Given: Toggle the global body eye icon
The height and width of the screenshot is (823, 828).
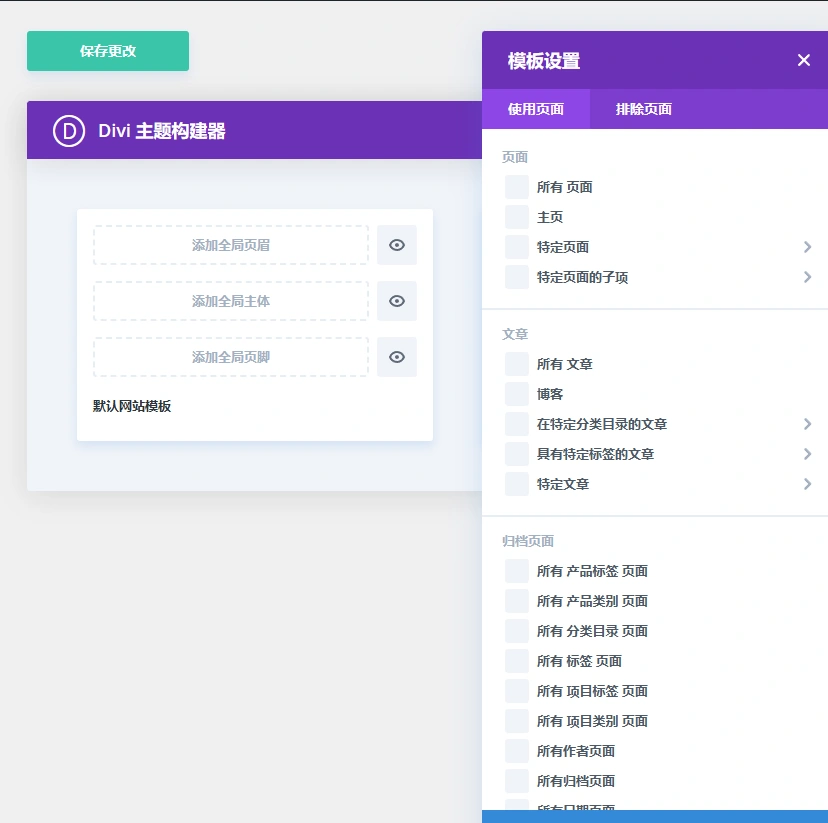Looking at the screenshot, I should [397, 301].
